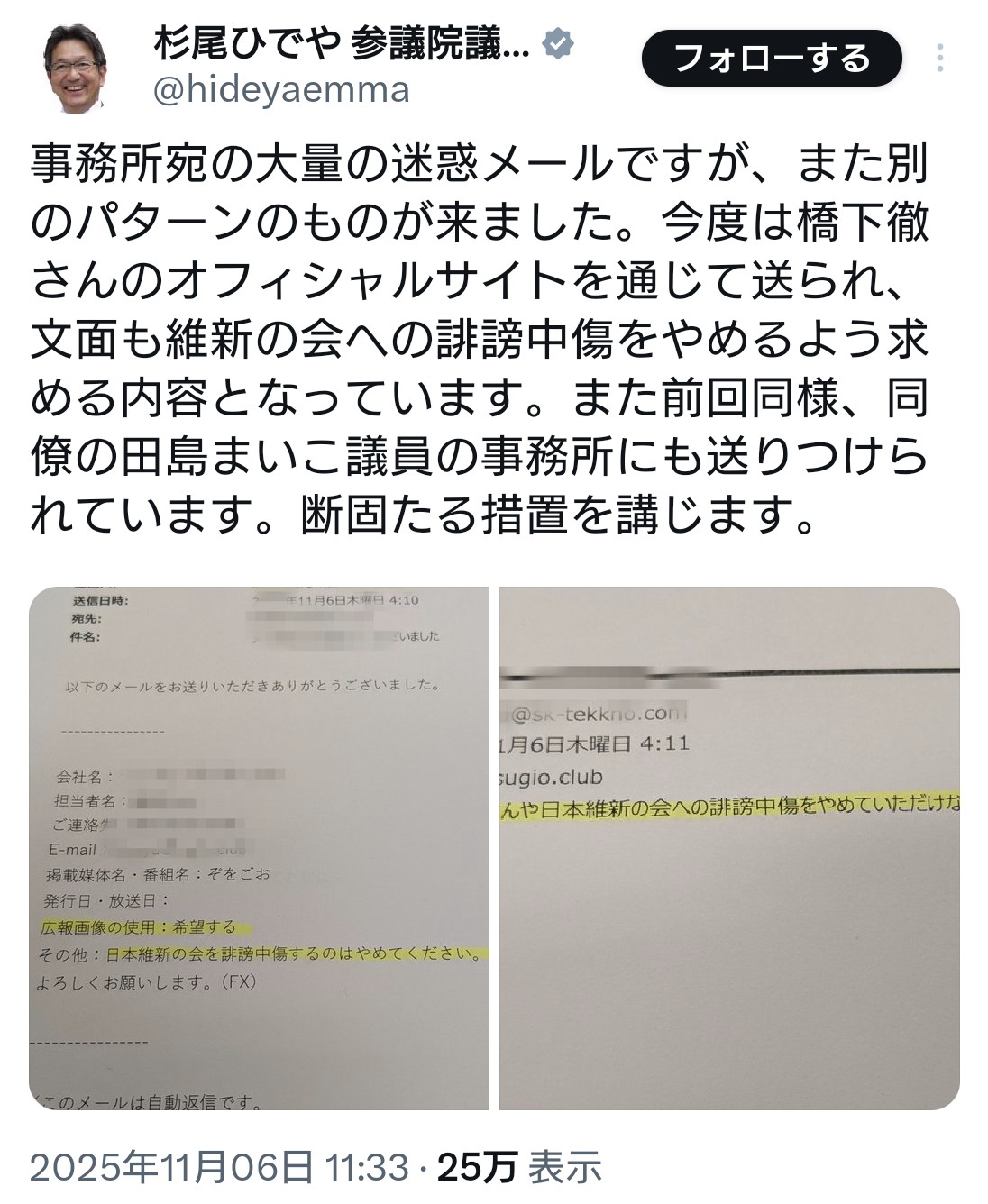This screenshot has height=1204, width=988.
Task: Click the highlighted 誹謗中傷 line in right photo
Action: tap(729, 807)
